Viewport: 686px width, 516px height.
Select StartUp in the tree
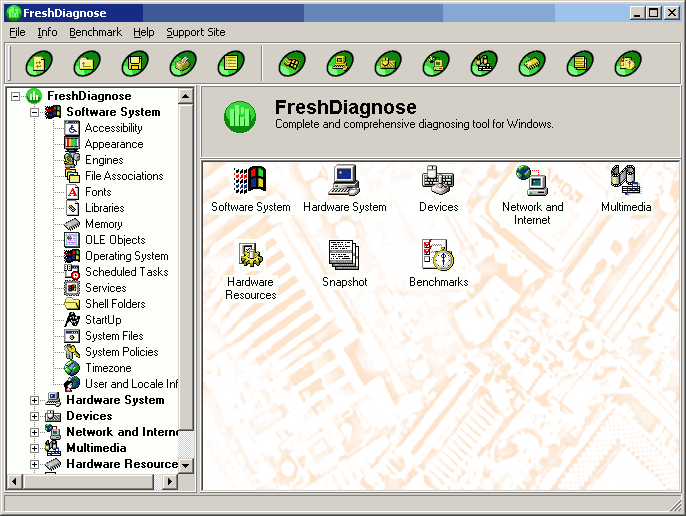click(x=103, y=320)
